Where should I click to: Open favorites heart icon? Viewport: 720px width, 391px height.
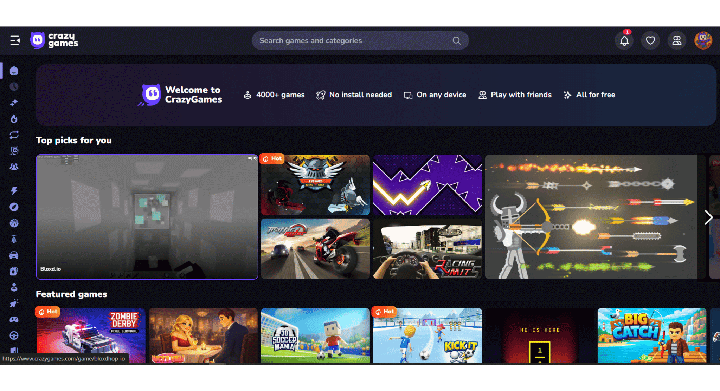650,40
